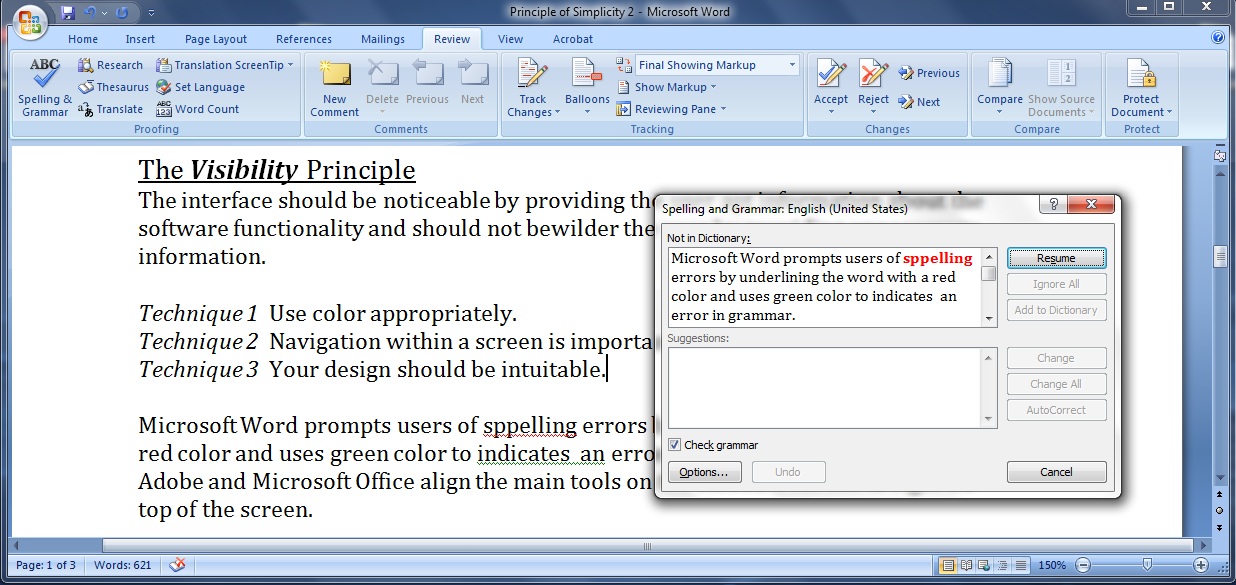The width and height of the screenshot is (1236, 585).
Task: Click the Translate icon
Action: (x=111, y=109)
